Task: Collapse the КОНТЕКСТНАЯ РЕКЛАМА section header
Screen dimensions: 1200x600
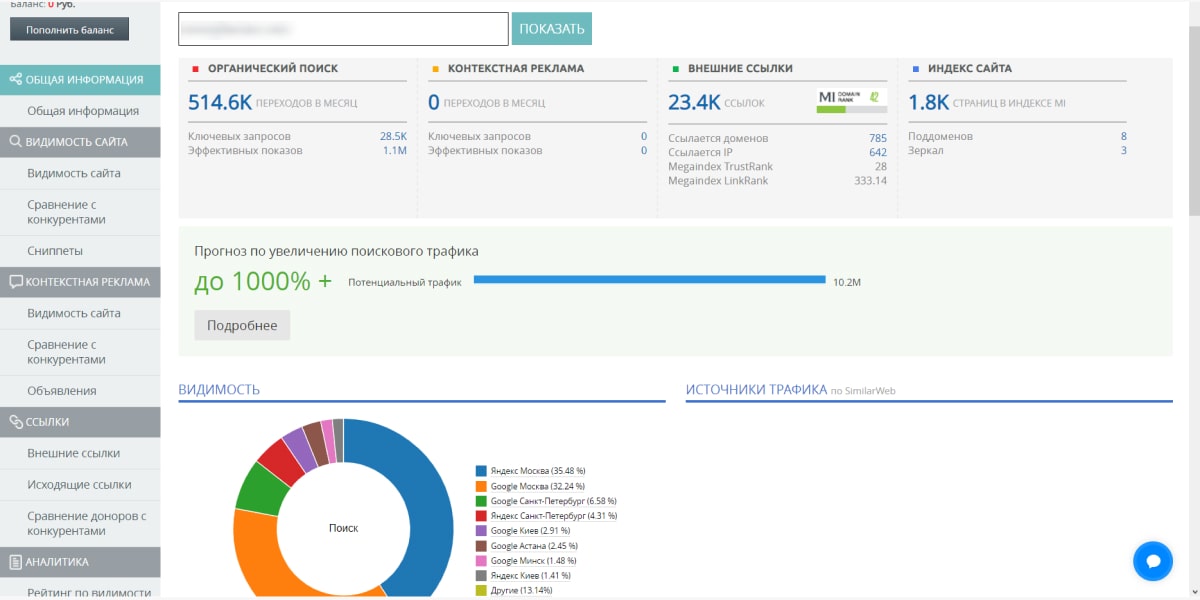Action: click(x=80, y=282)
